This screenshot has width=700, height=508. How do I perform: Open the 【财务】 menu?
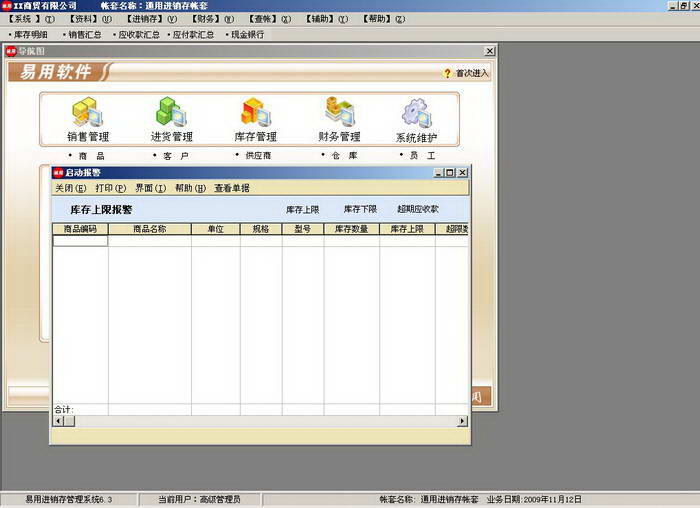pyautogui.click(x=212, y=19)
